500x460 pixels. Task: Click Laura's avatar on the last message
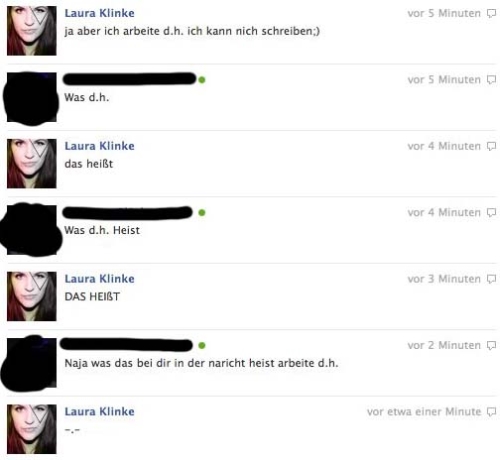point(32,429)
